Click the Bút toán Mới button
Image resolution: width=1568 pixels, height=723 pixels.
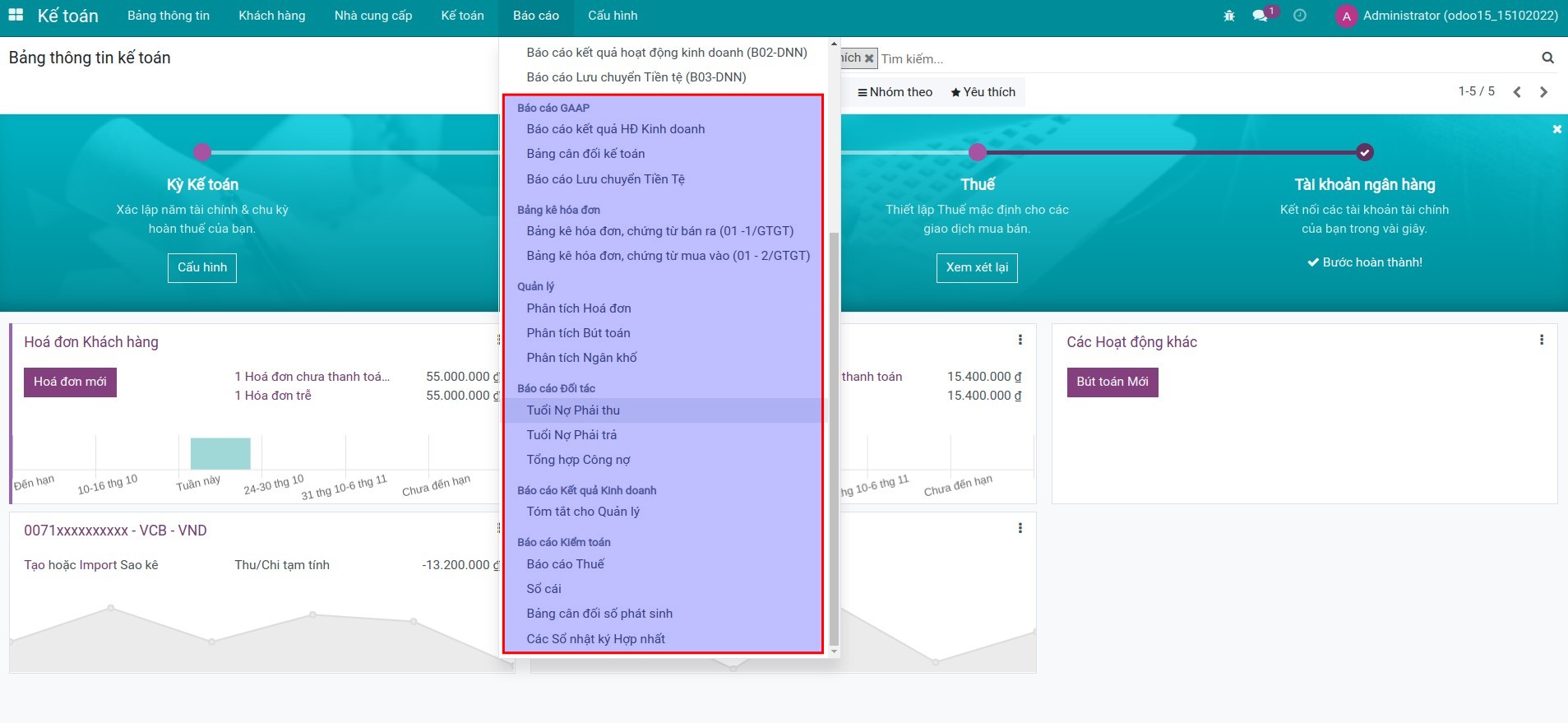tap(1112, 382)
